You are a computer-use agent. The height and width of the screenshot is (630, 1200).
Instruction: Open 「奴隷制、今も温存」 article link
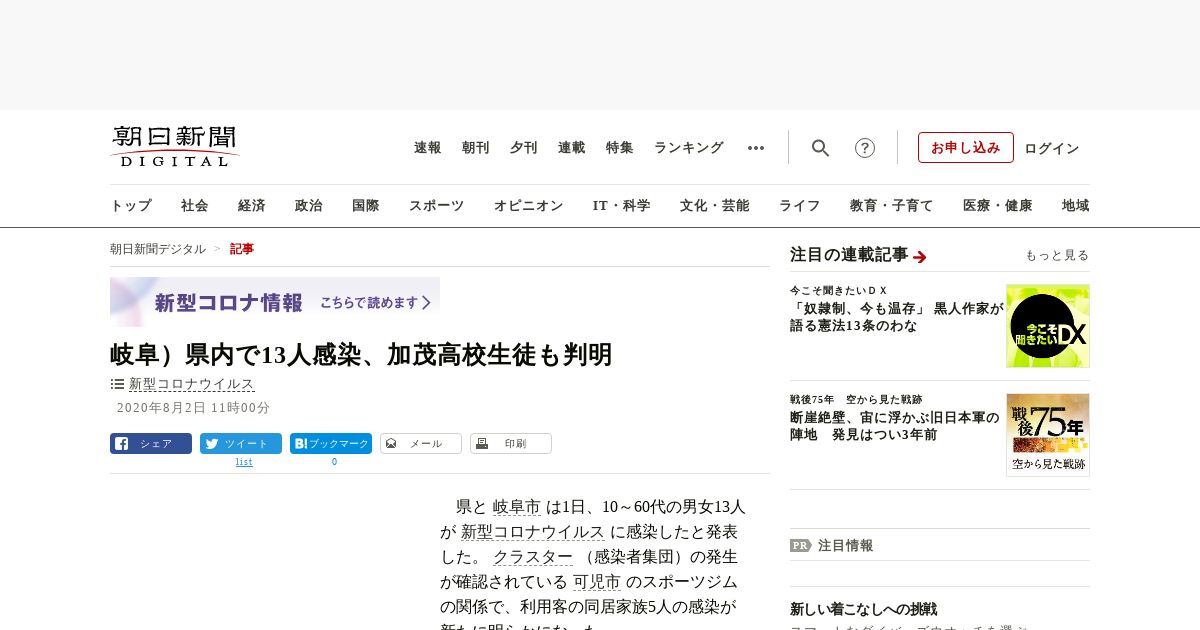click(897, 317)
